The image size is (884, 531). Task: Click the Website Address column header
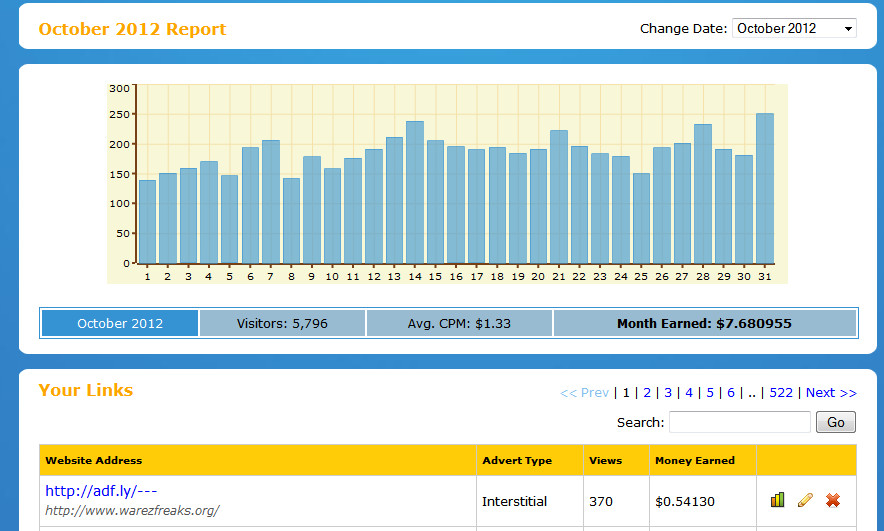click(94, 461)
